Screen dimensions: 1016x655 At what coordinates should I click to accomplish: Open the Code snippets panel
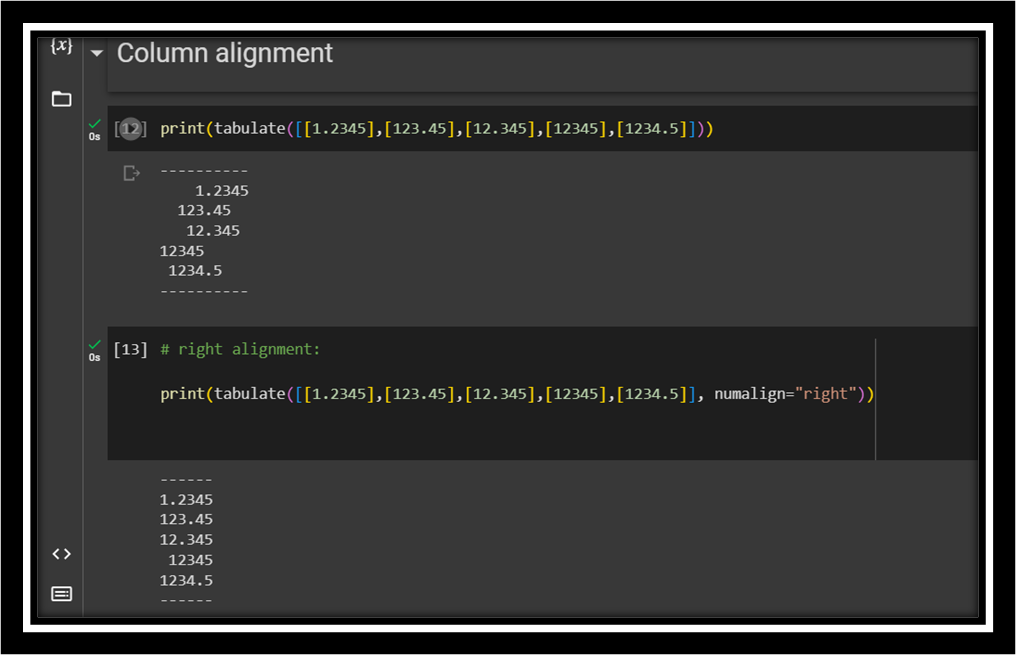click(x=62, y=554)
